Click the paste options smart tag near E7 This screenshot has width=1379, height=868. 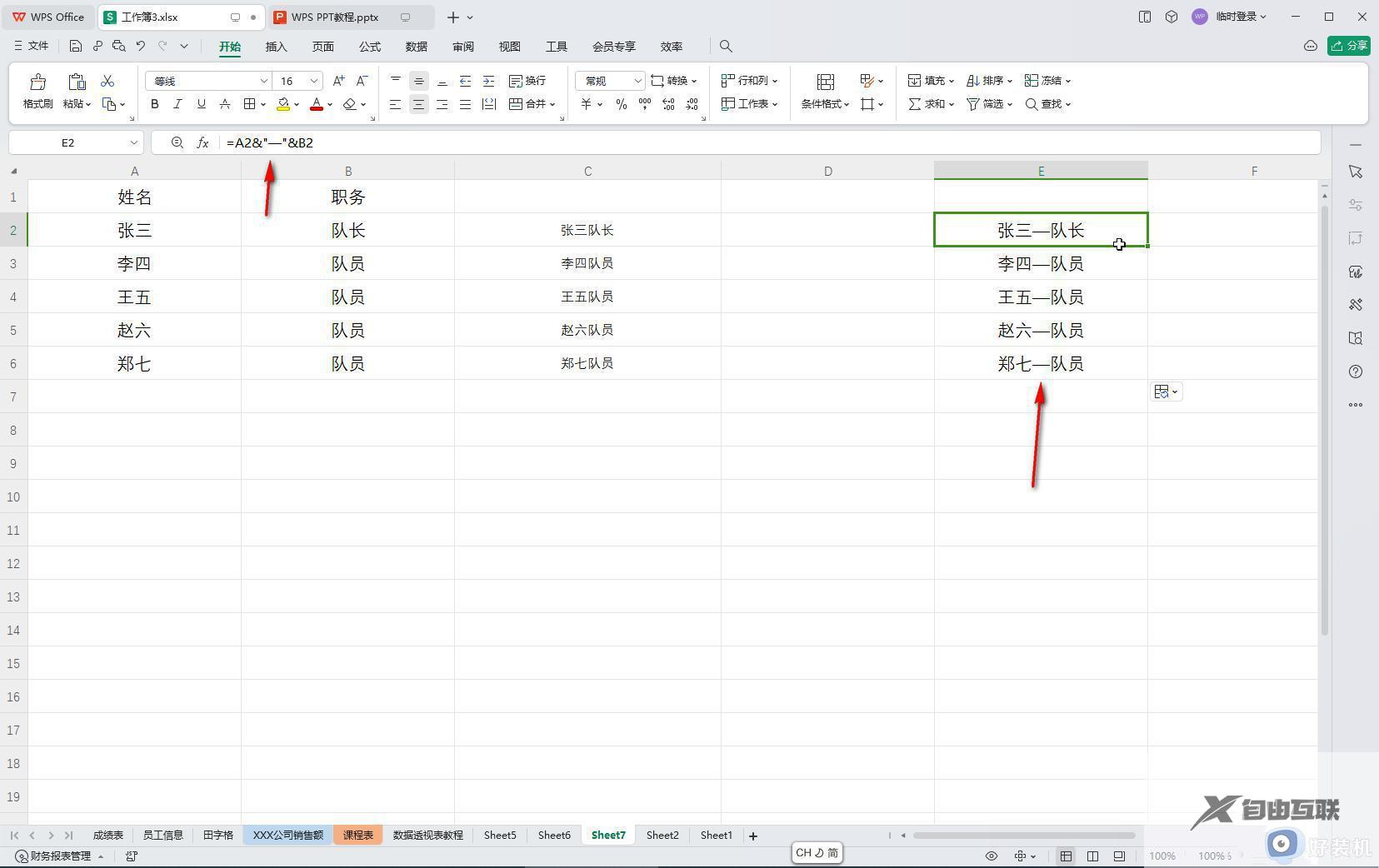pyautogui.click(x=1166, y=392)
